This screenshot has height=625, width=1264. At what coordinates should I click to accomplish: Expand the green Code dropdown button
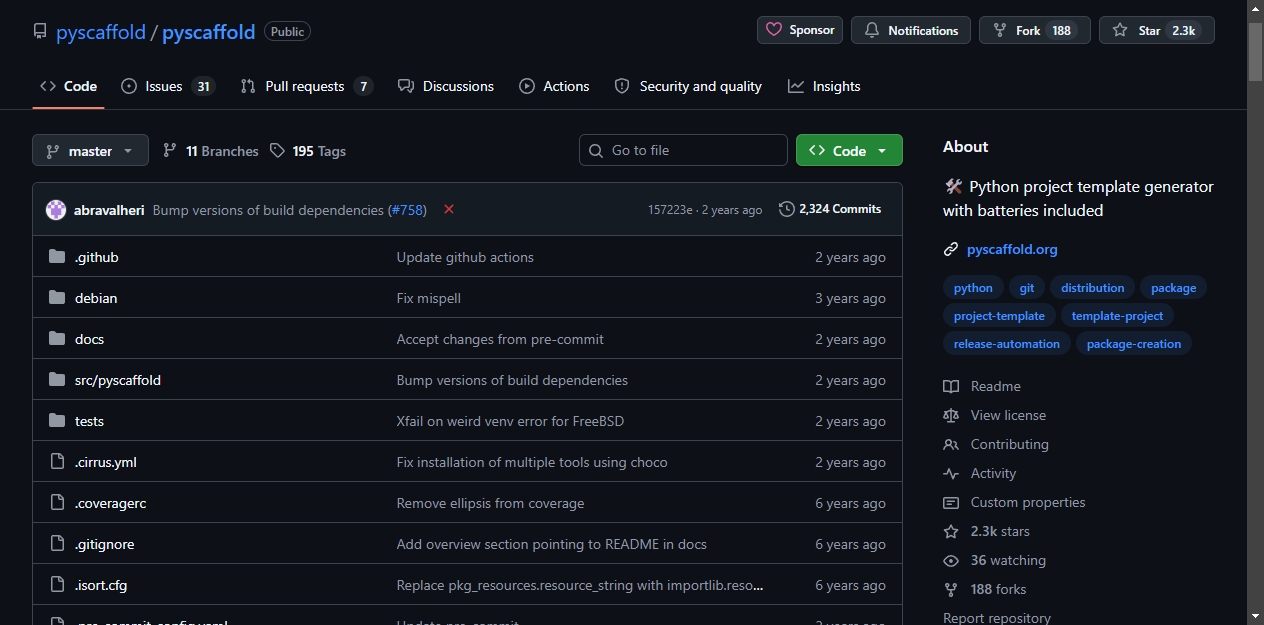coord(849,150)
